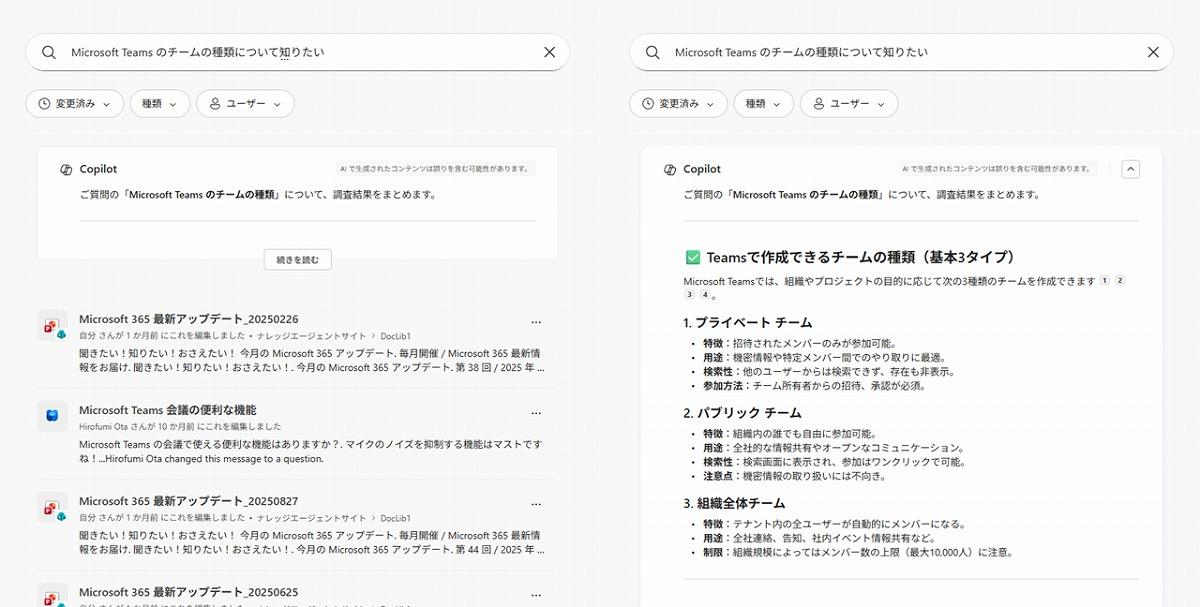
Task: Open Teams icon for Microsoft Teams 会議の便利な機能
Action: pyautogui.click(x=52, y=416)
